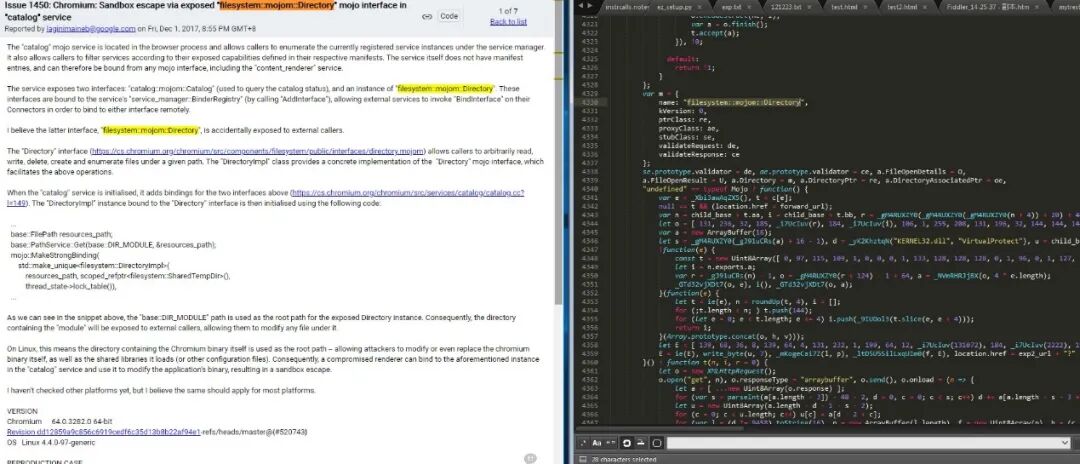The width and height of the screenshot is (1080, 464).
Task: Switch to the exp.txt tab
Action: 733,7
